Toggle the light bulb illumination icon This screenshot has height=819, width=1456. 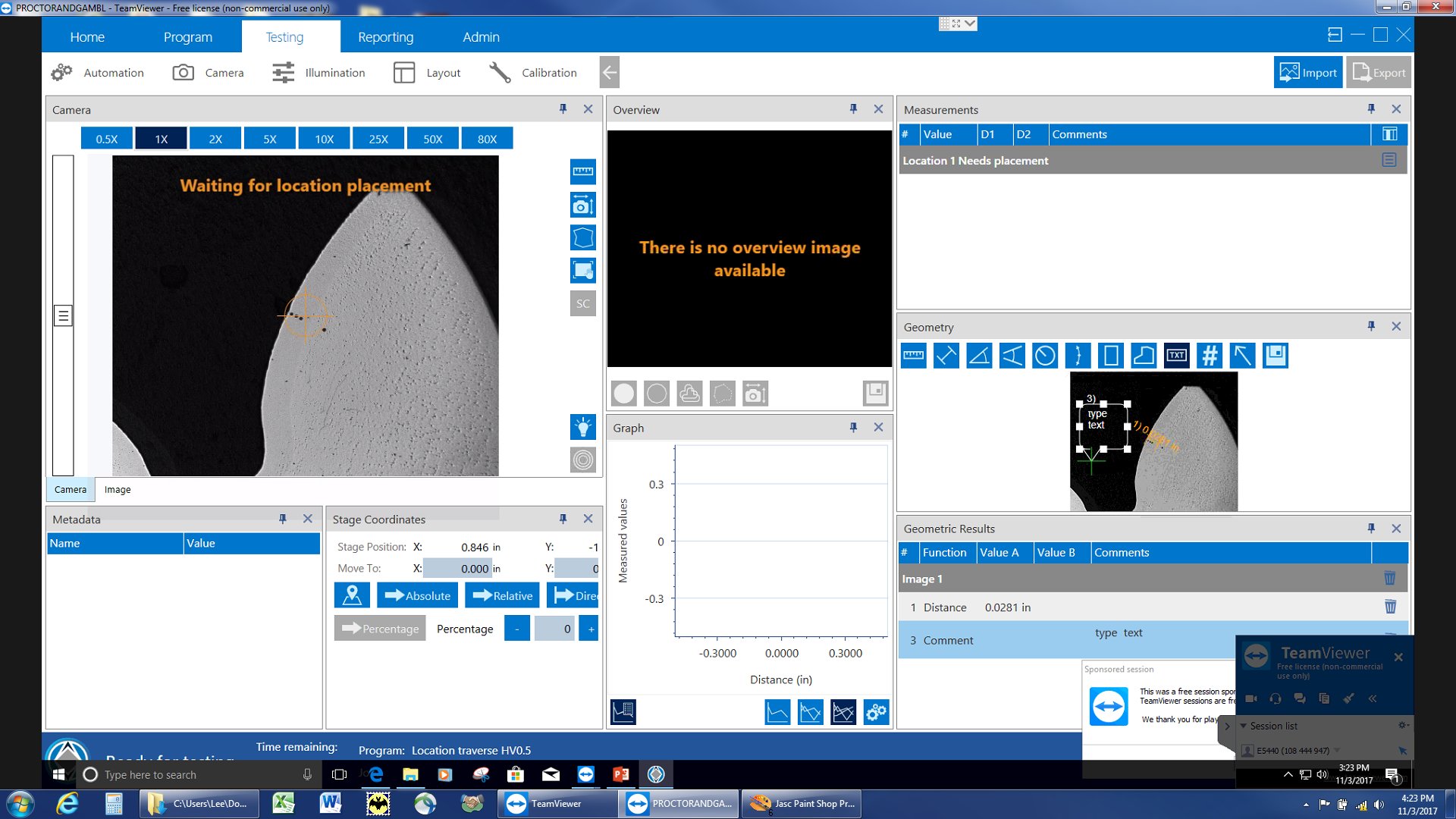[583, 427]
